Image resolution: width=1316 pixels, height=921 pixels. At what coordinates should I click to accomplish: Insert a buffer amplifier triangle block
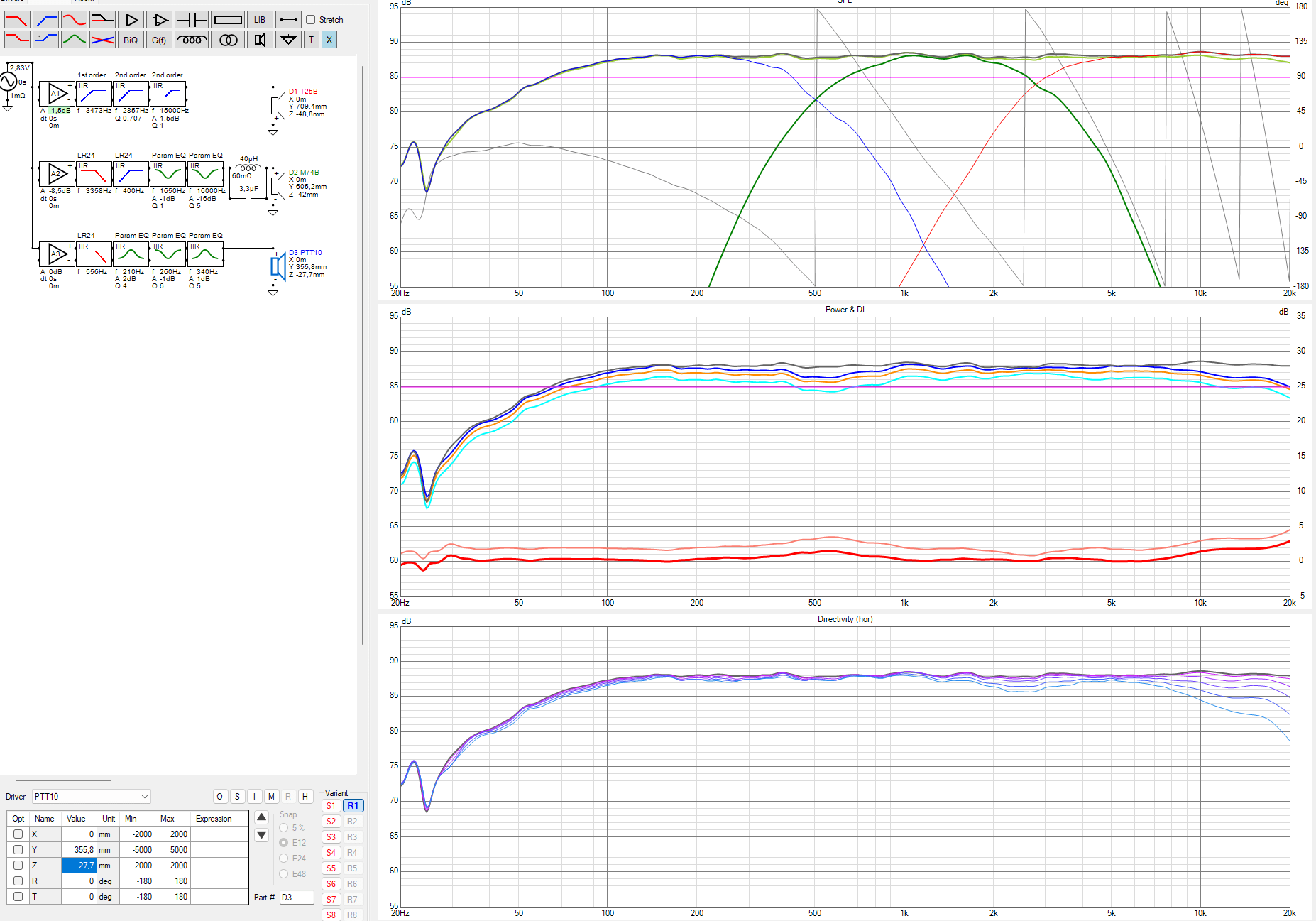(x=131, y=20)
